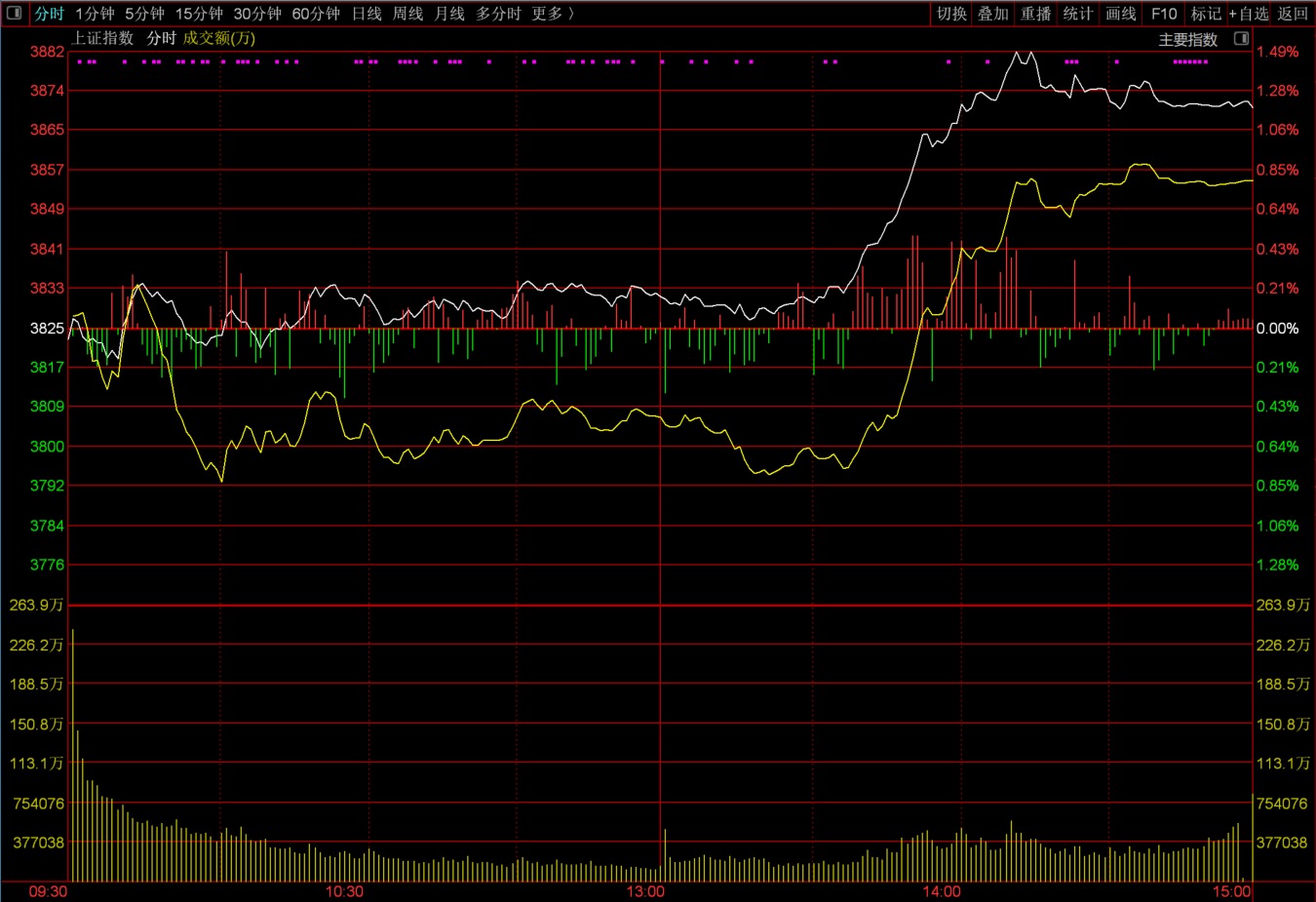Screen dimensions: 1316x902
Task: Start 重播 replay of the session
Action: pyautogui.click(x=1035, y=14)
